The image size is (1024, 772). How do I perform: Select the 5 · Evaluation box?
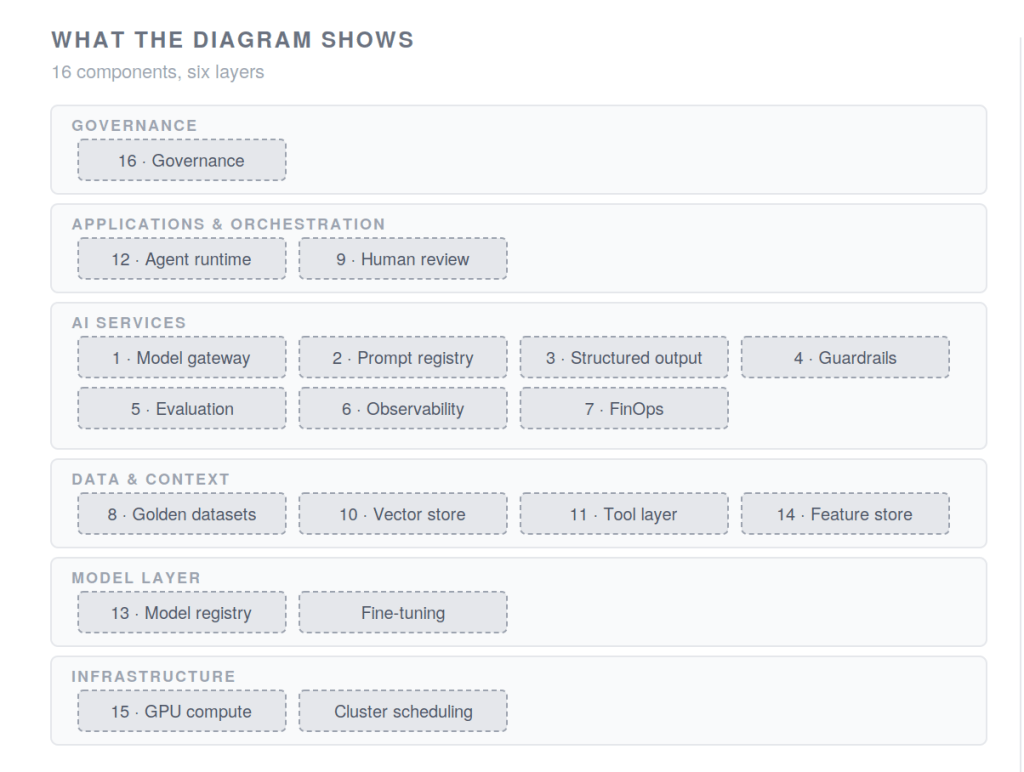click(x=182, y=408)
